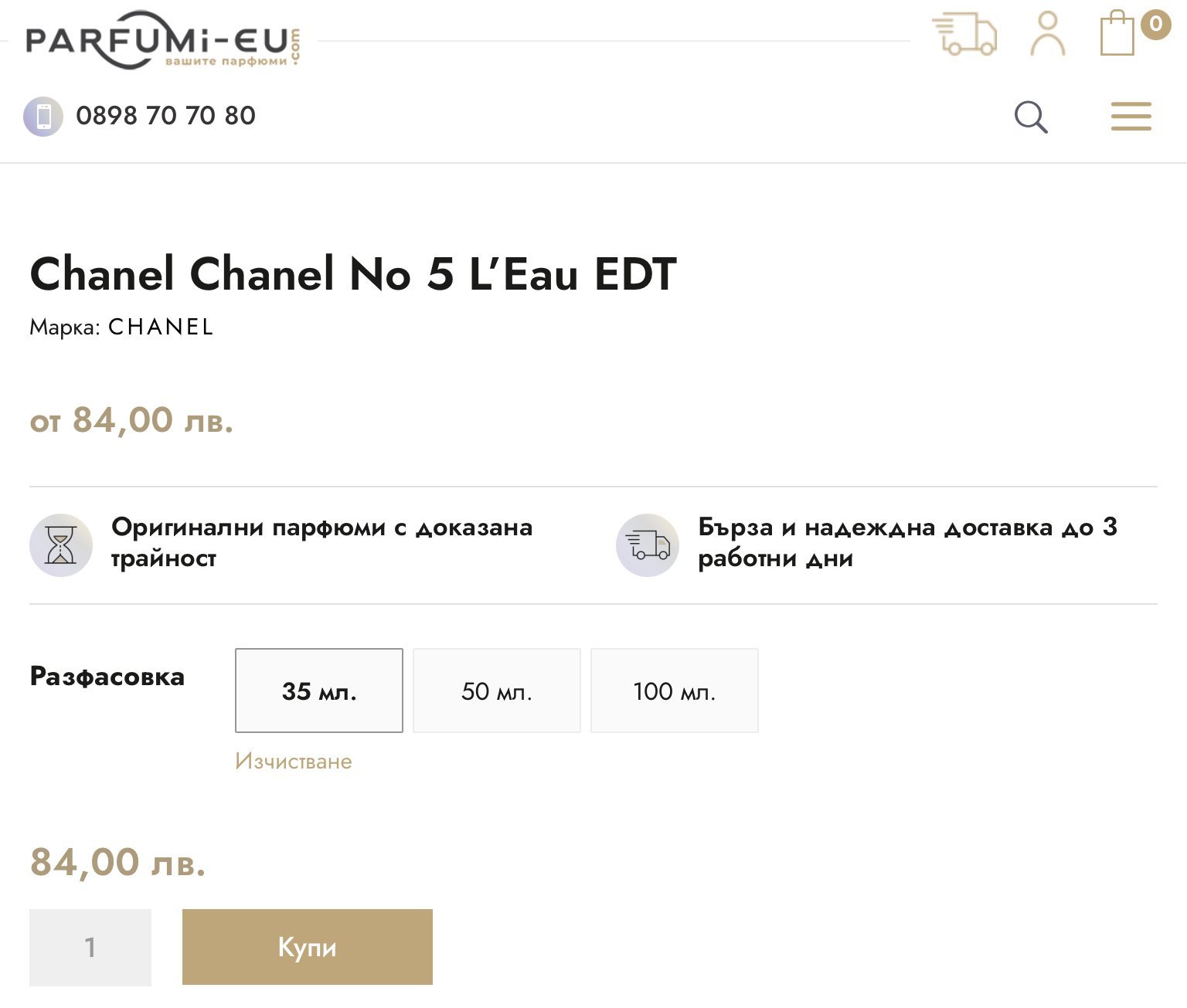Screen dimensions: 1187x1008
Task: Click the fast delivery truck badge icon
Action: pyautogui.click(x=648, y=545)
